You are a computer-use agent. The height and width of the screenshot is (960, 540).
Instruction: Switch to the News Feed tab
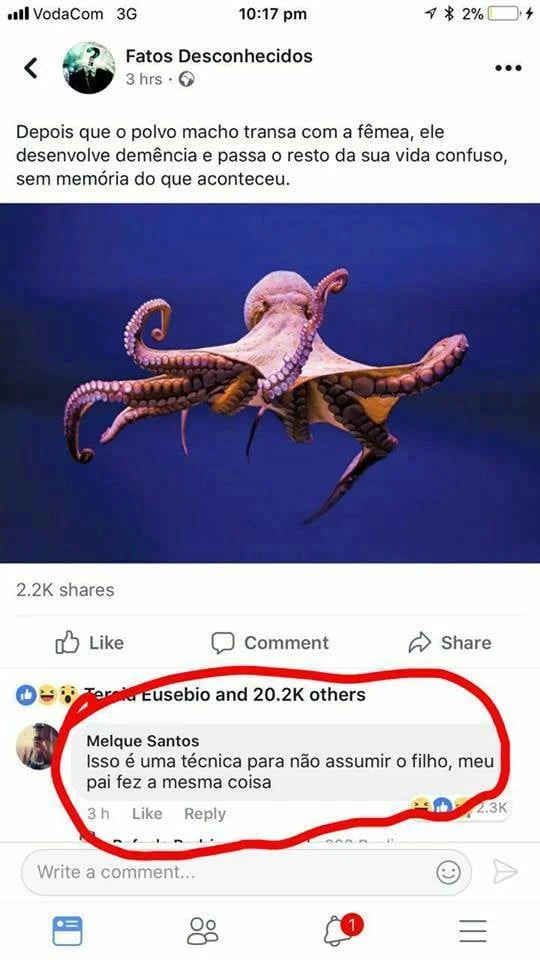coord(67,931)
